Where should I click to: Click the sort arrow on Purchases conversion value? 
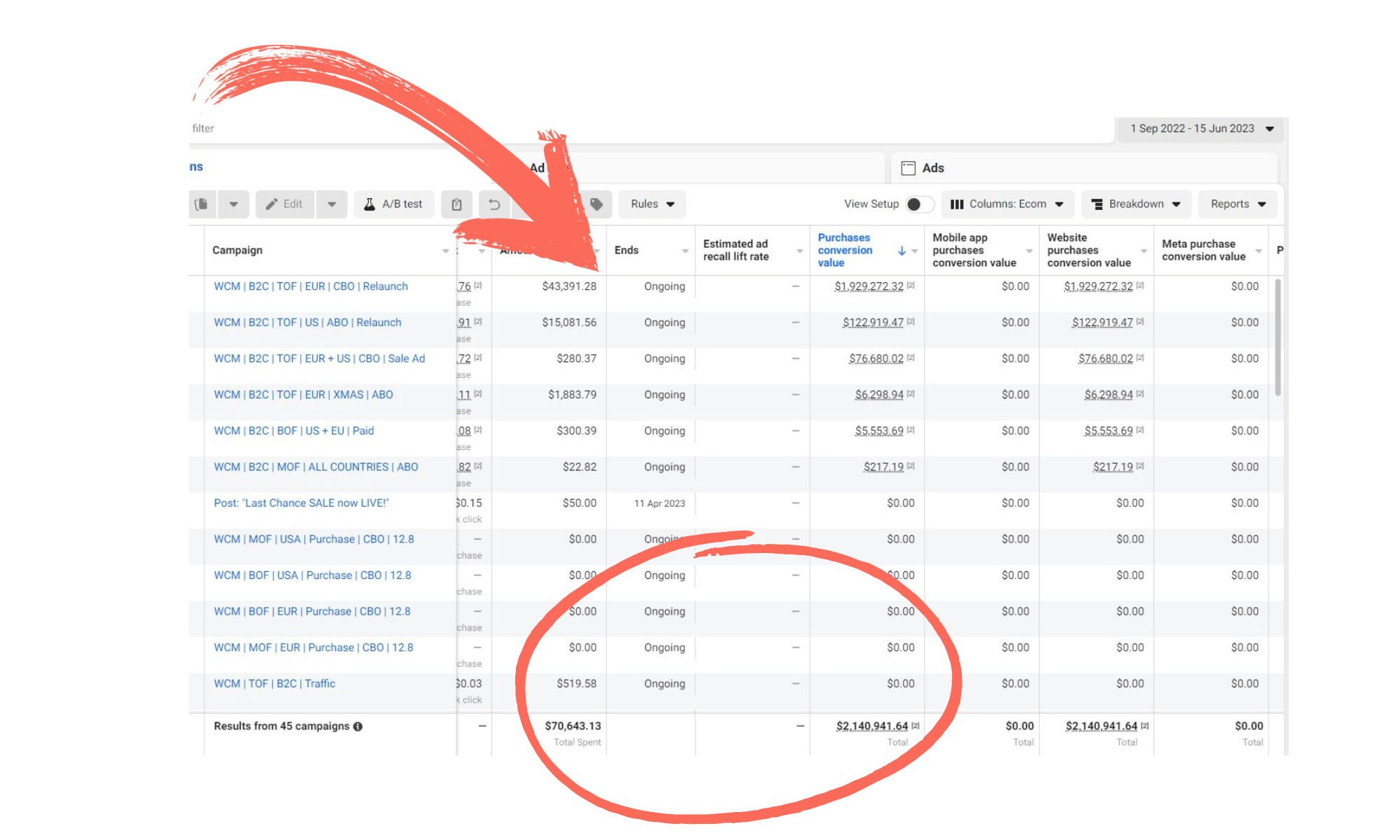pyautogui.click(x=902, y=251)
